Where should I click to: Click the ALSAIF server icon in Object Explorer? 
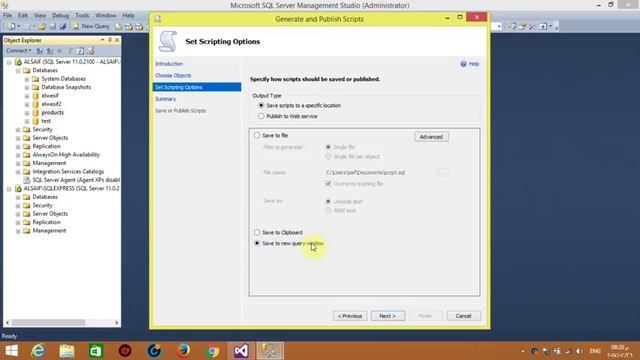18,62
